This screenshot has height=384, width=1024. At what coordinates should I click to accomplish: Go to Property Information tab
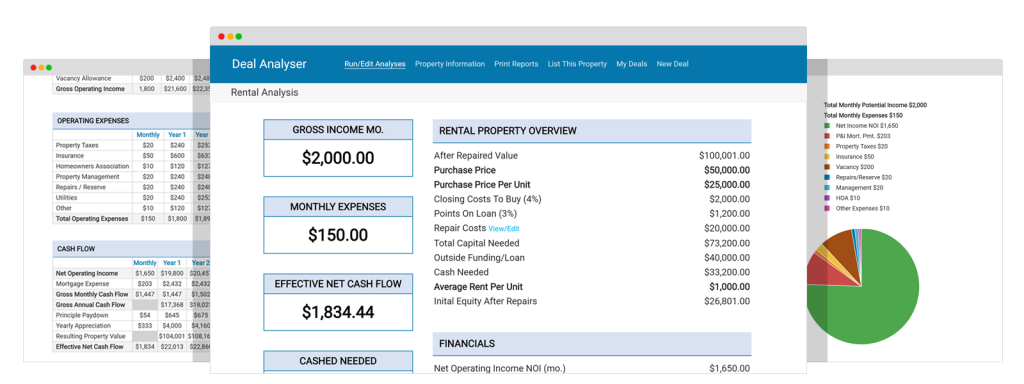[450, 64]
